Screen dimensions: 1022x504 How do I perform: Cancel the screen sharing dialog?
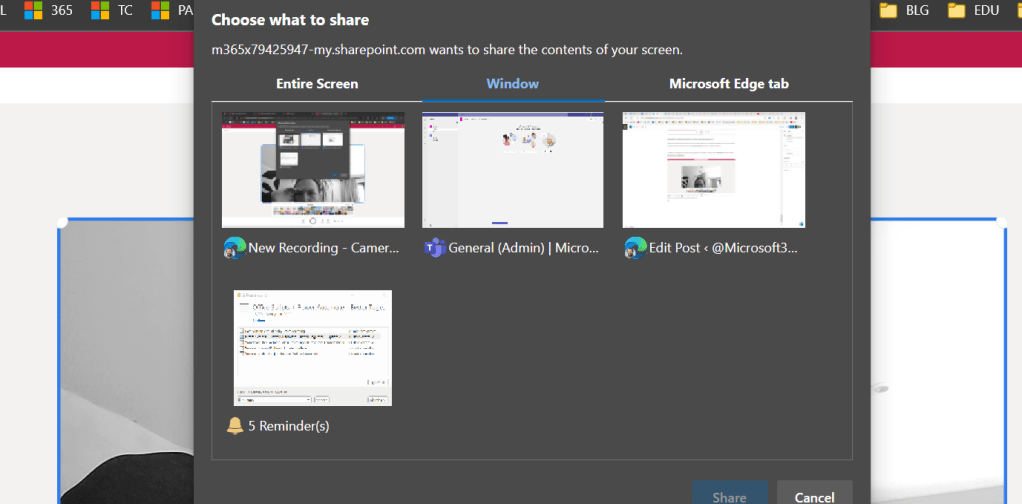(x=814, y=496)
